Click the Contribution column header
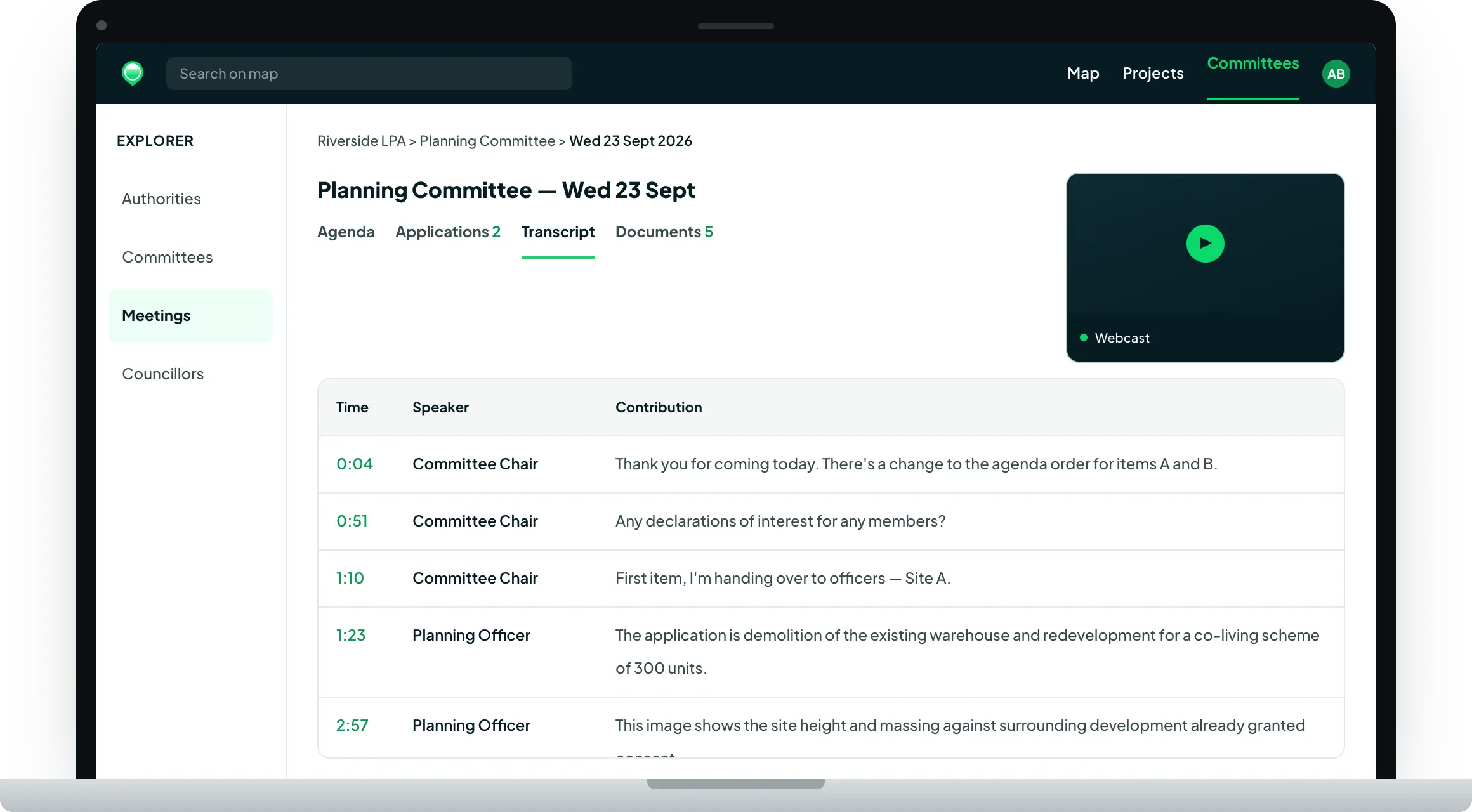Screen dimensions: 1472x812 [x=659, y=407]
